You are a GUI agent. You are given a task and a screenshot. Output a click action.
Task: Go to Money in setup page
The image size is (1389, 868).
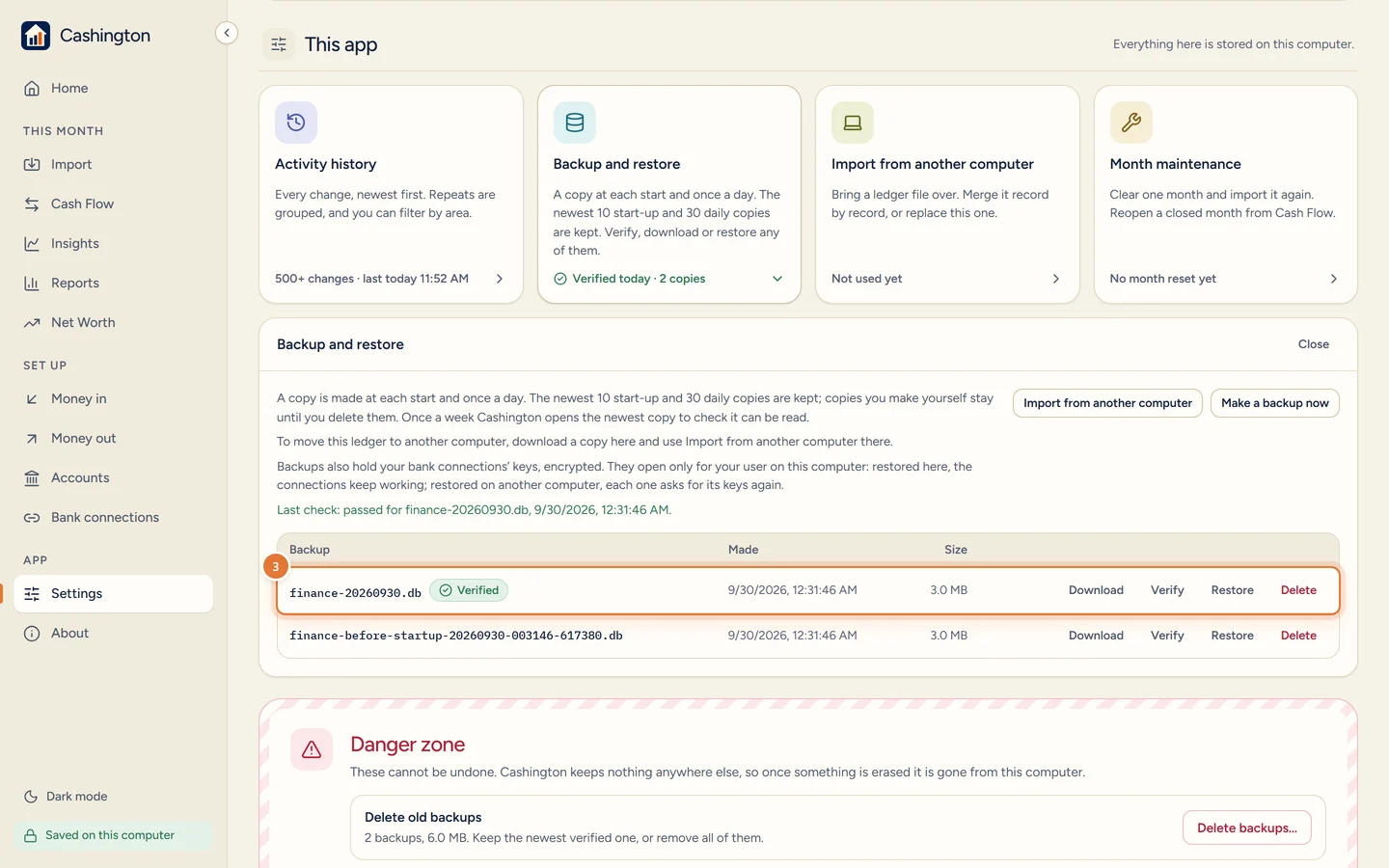[x=114, y=399]
